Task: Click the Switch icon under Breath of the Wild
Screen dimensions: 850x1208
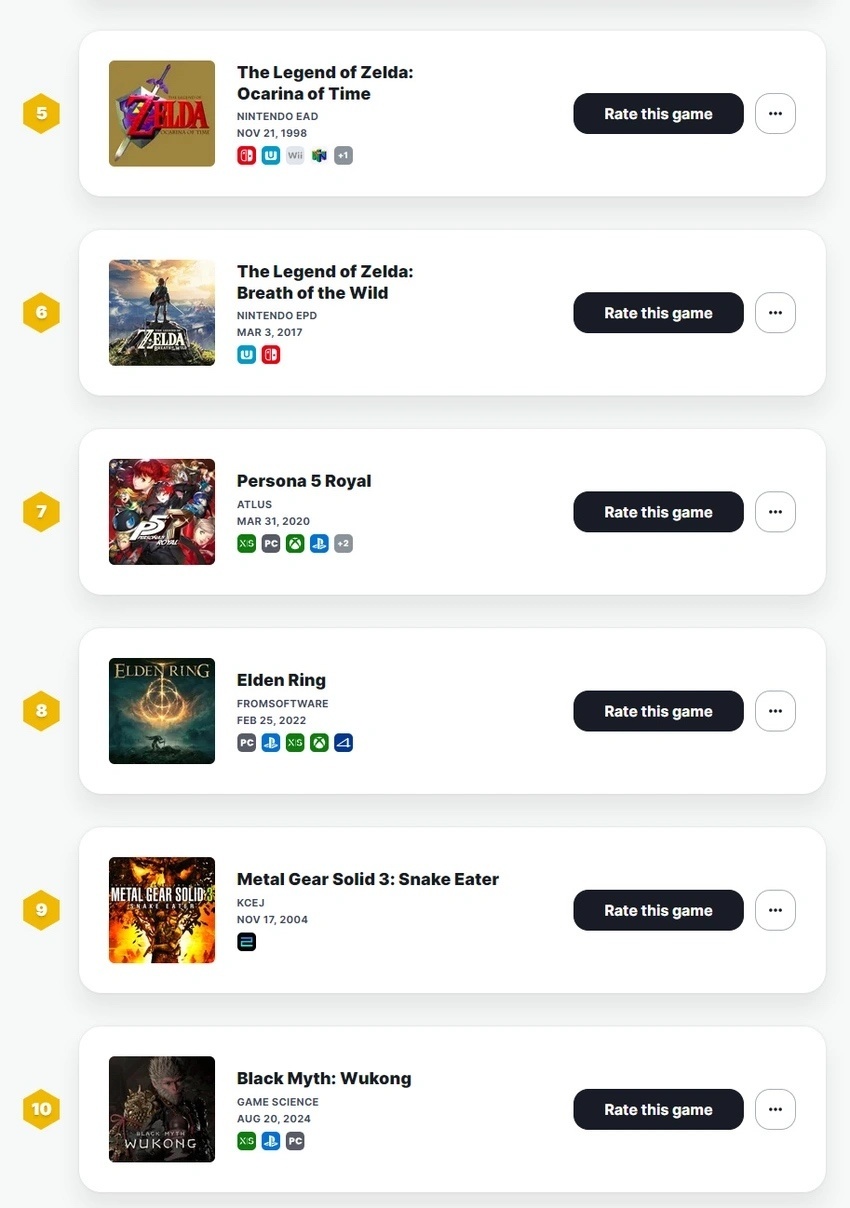Action: (x=270, y=354)
